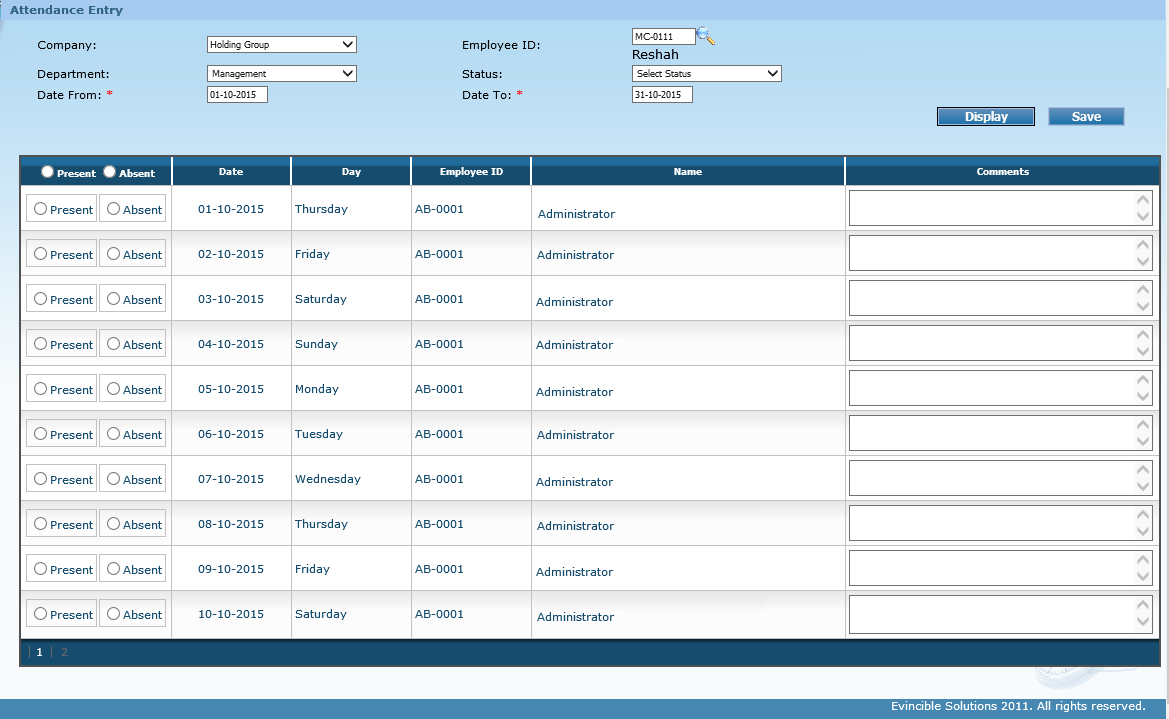Mark 01-10-2015 Thursday as Present
The image size is (1169, 719).
coord(41,209)
